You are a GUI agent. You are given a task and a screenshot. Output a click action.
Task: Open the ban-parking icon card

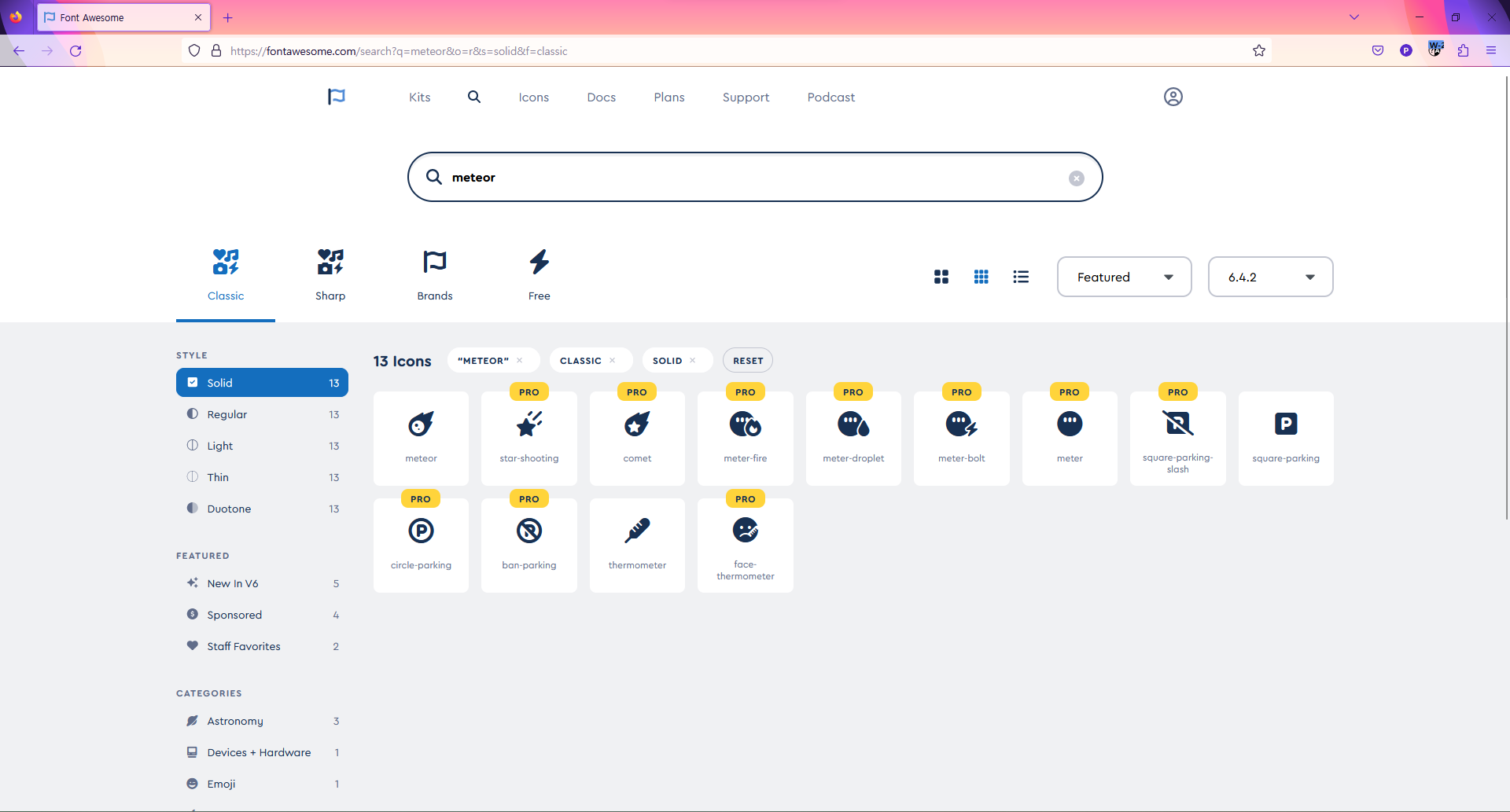point(529,546)
